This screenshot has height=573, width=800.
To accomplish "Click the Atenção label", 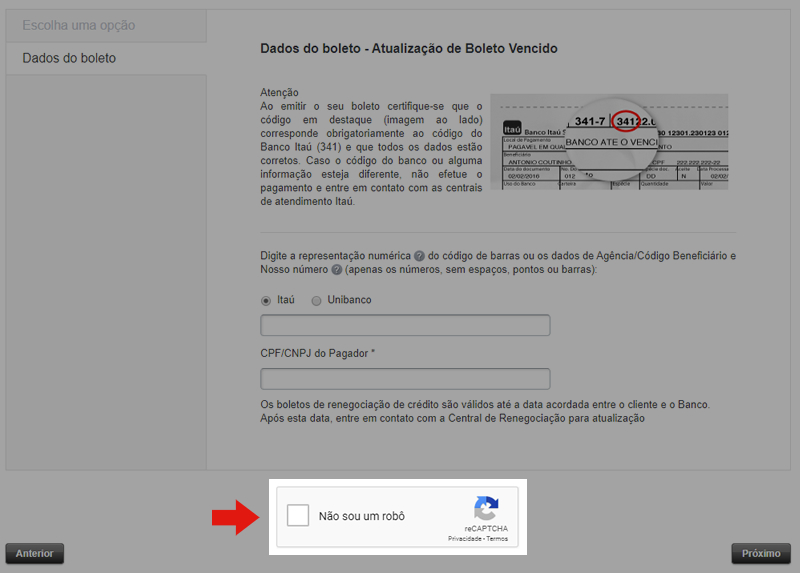I will coord(279,92).
